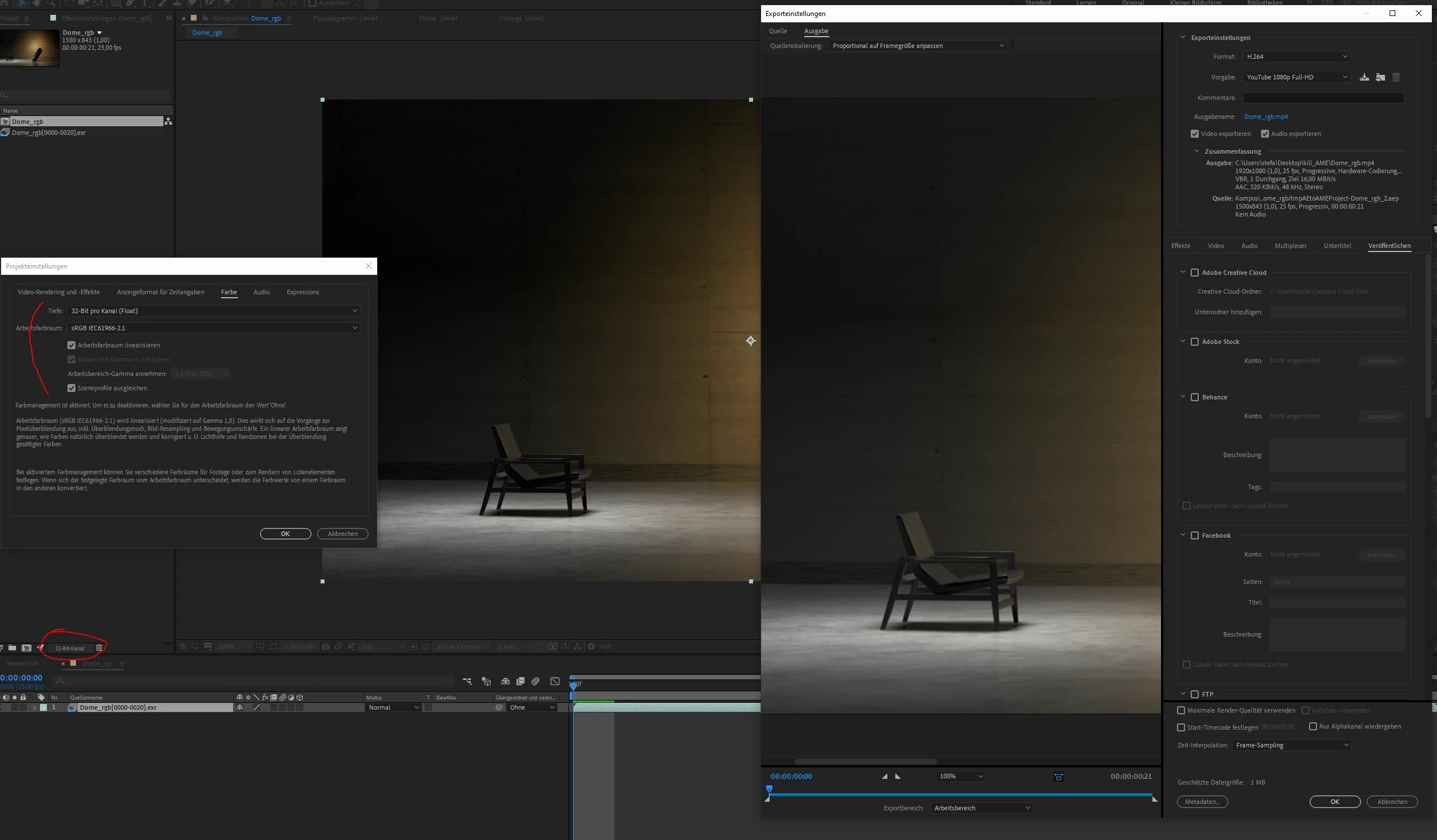Image resolution: width=1437 pixels, height=840 pixels.
Task: Click the trash icon in the project panel
Action: (x=99, y=647)
